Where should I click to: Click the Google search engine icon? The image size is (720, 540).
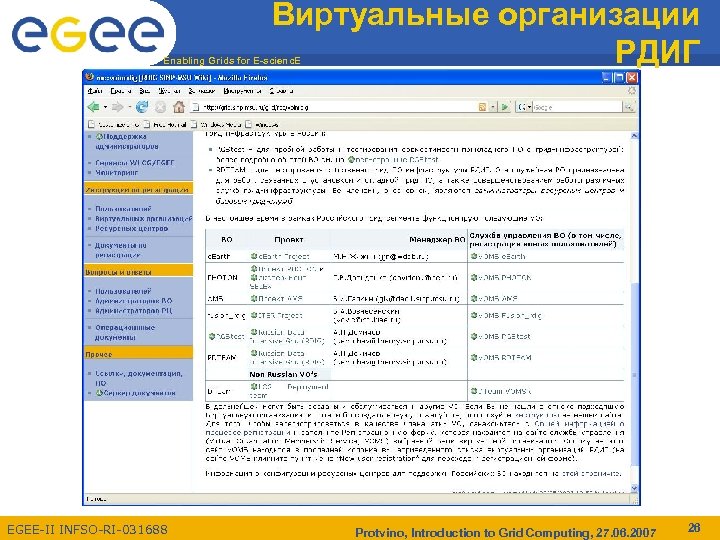point(522,107)
